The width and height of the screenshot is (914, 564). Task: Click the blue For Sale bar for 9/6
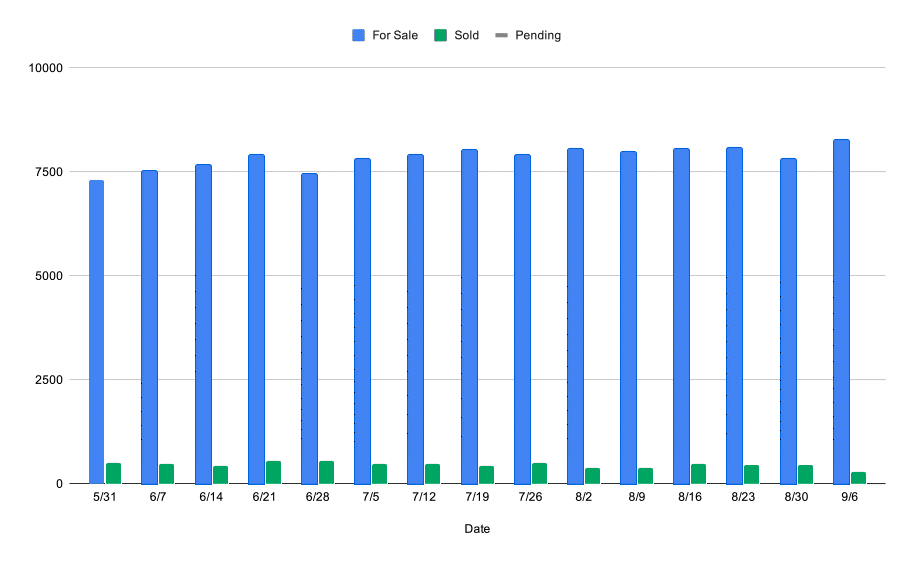[841, 312]
